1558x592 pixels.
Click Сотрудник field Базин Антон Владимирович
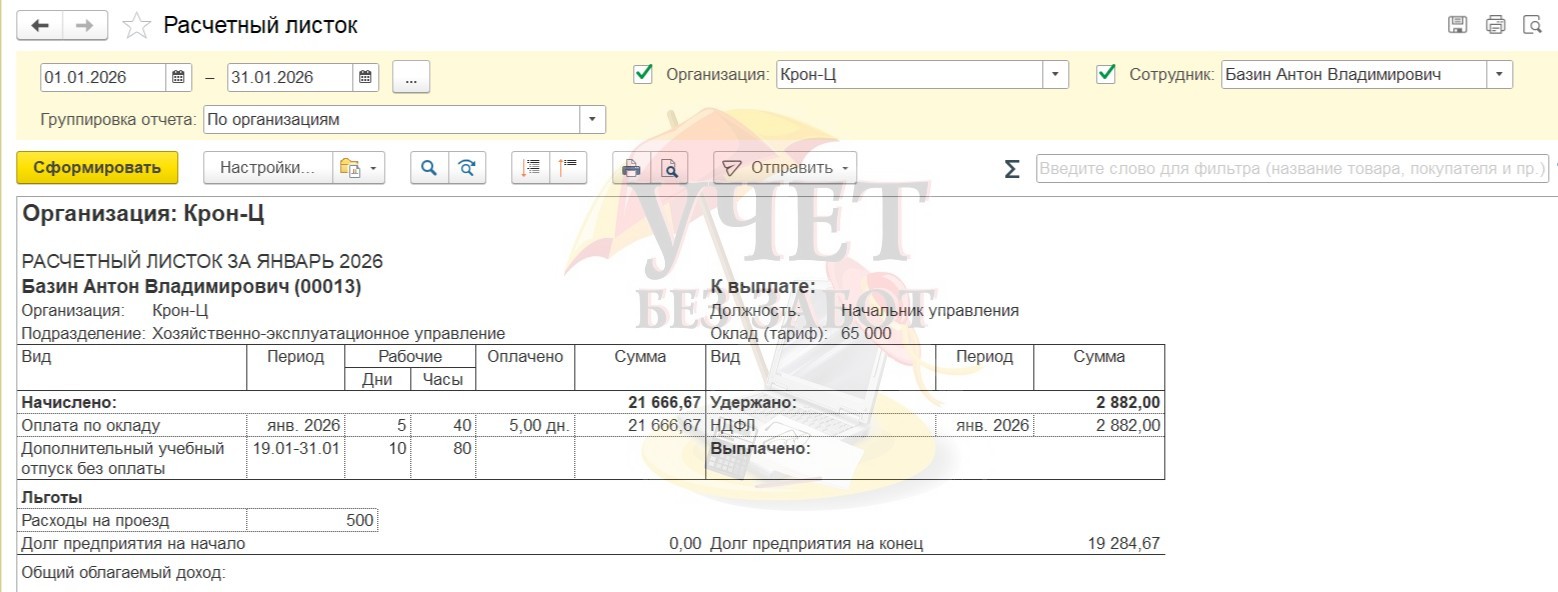pos(1355,75)
